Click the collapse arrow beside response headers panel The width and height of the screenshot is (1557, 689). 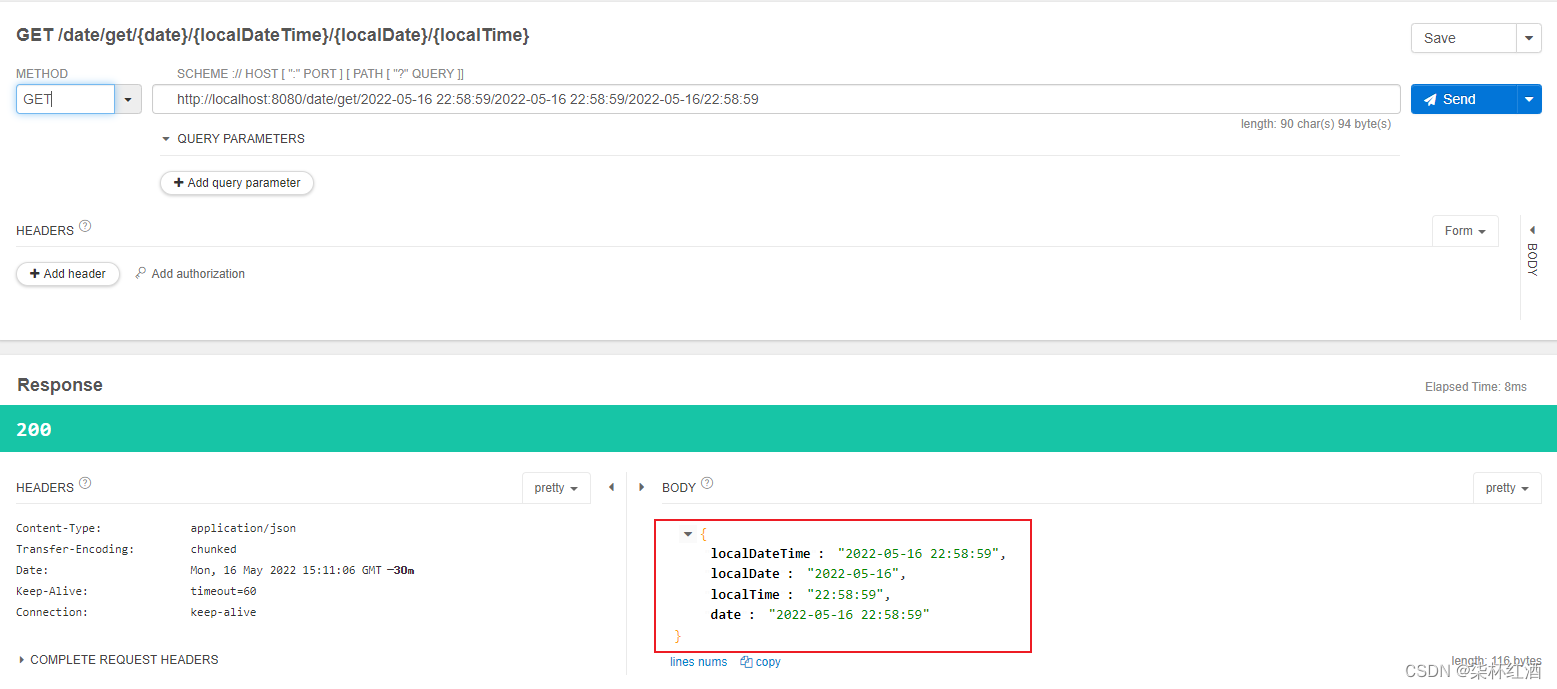click(611, 487)
